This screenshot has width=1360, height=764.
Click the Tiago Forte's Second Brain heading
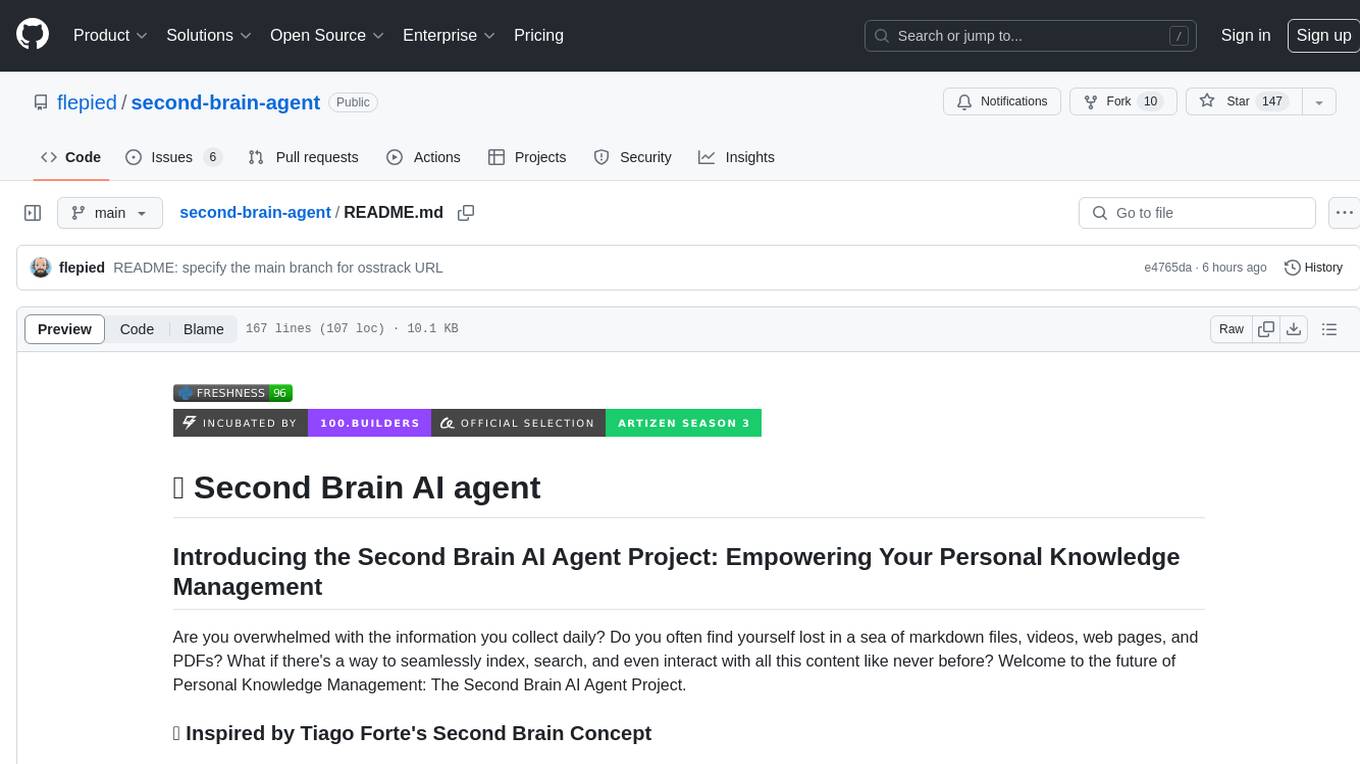412,733
